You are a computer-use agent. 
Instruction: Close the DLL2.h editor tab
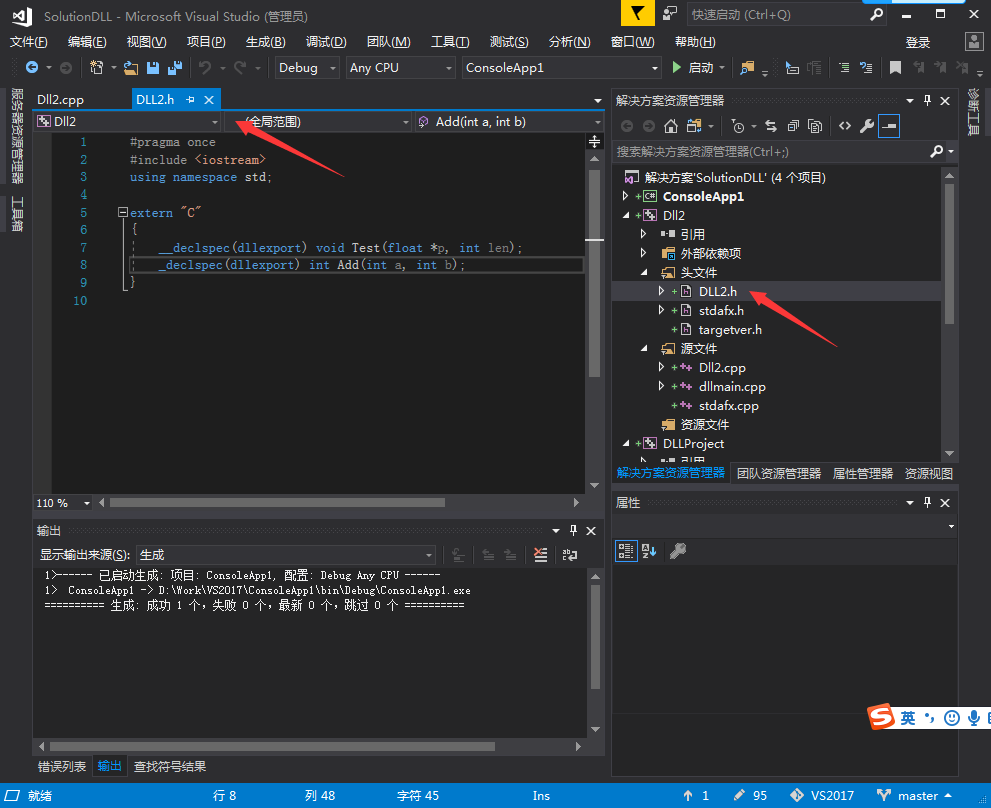click(x=209, y=99)
